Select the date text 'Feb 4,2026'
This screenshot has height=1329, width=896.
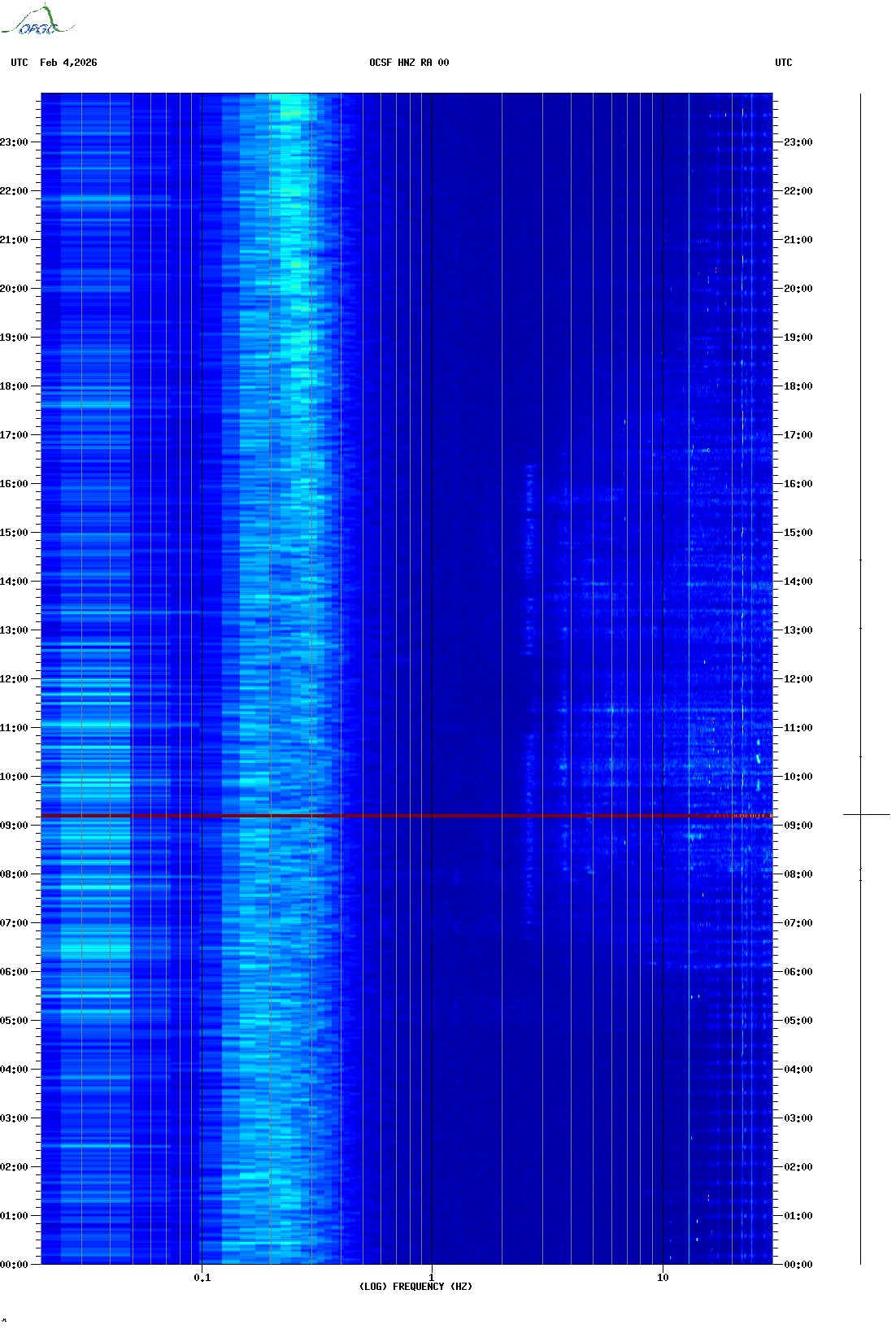click(x=68, y=63)
